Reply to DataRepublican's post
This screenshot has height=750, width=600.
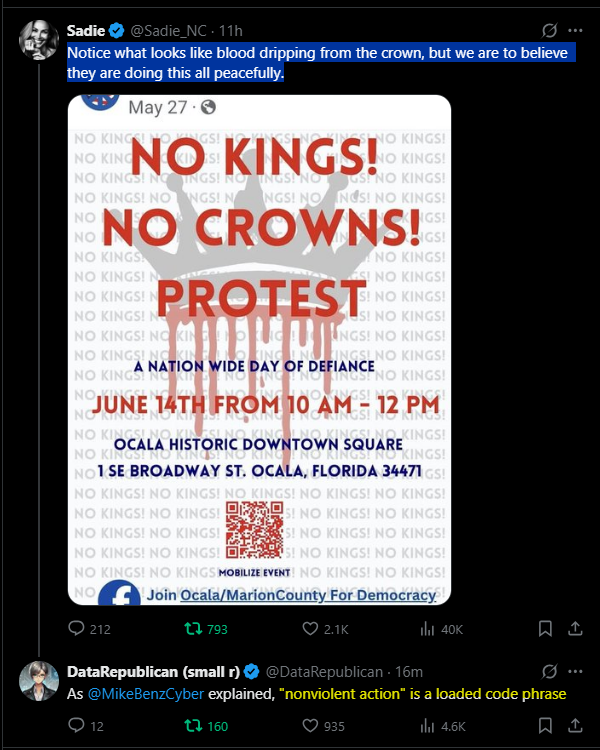pyautogui.click(x=76, y=726)
